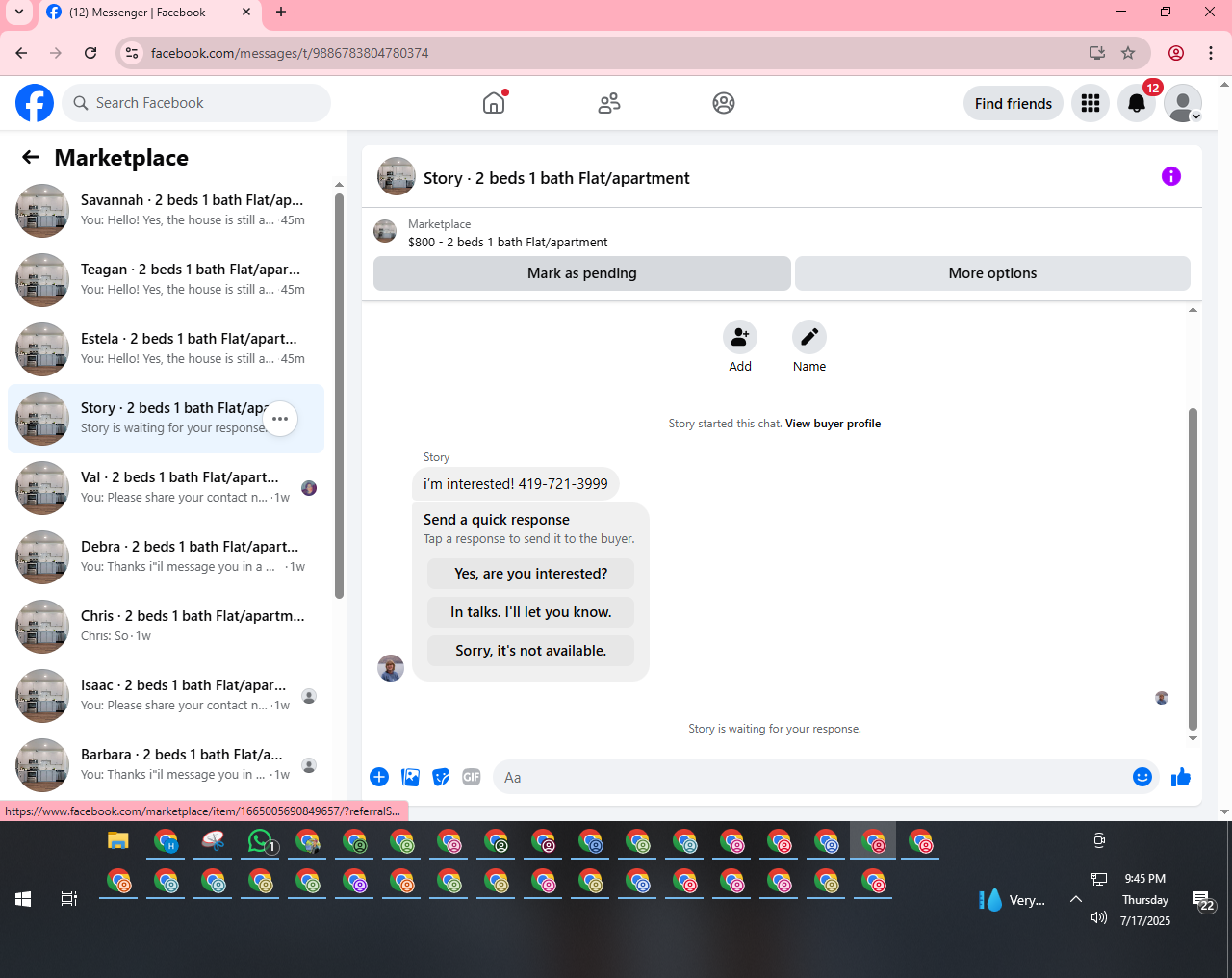Screen dimensions: 1232x978
Task: Send quick response "Yes, are you interested?"
Action: coord(531,574)
